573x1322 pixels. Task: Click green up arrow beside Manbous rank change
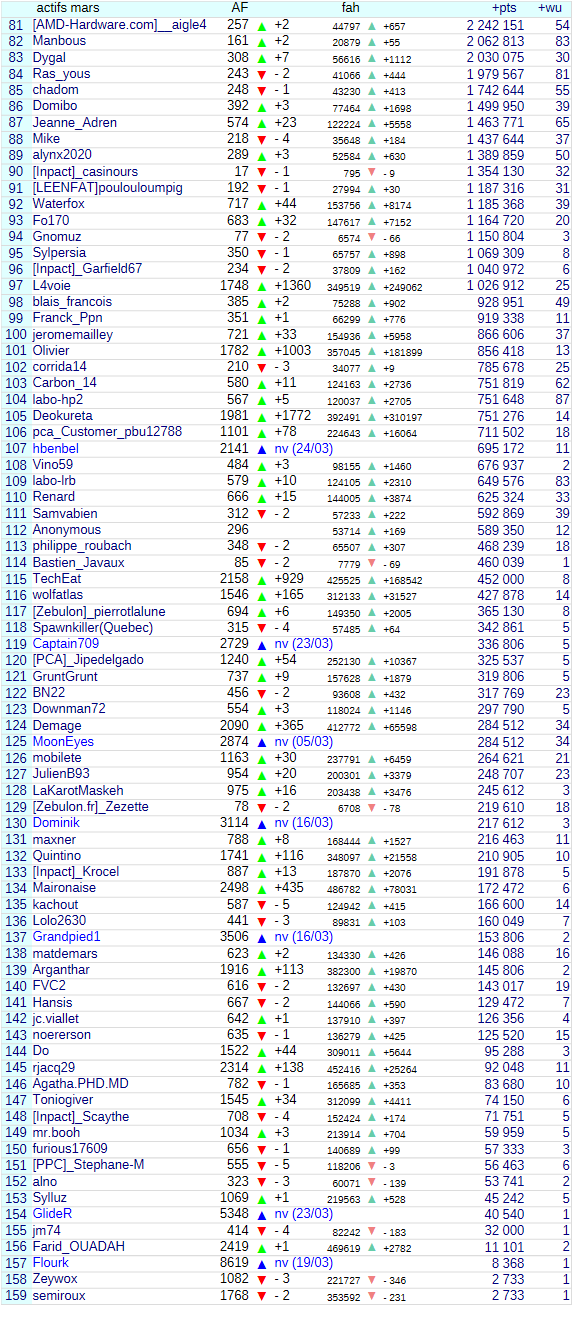click(262, 42)
